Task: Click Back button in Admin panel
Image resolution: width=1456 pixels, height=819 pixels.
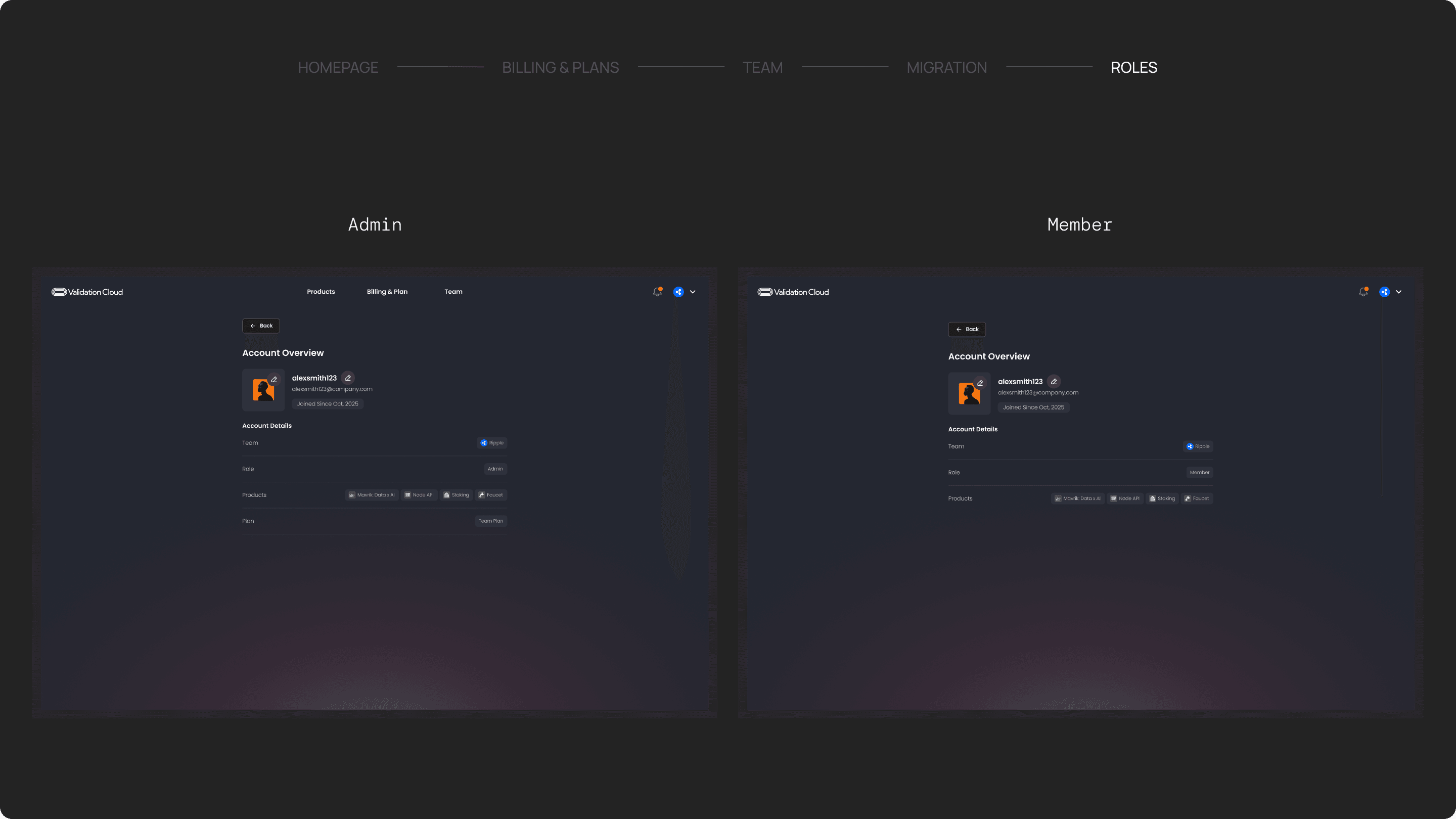Action: [260, 326]
